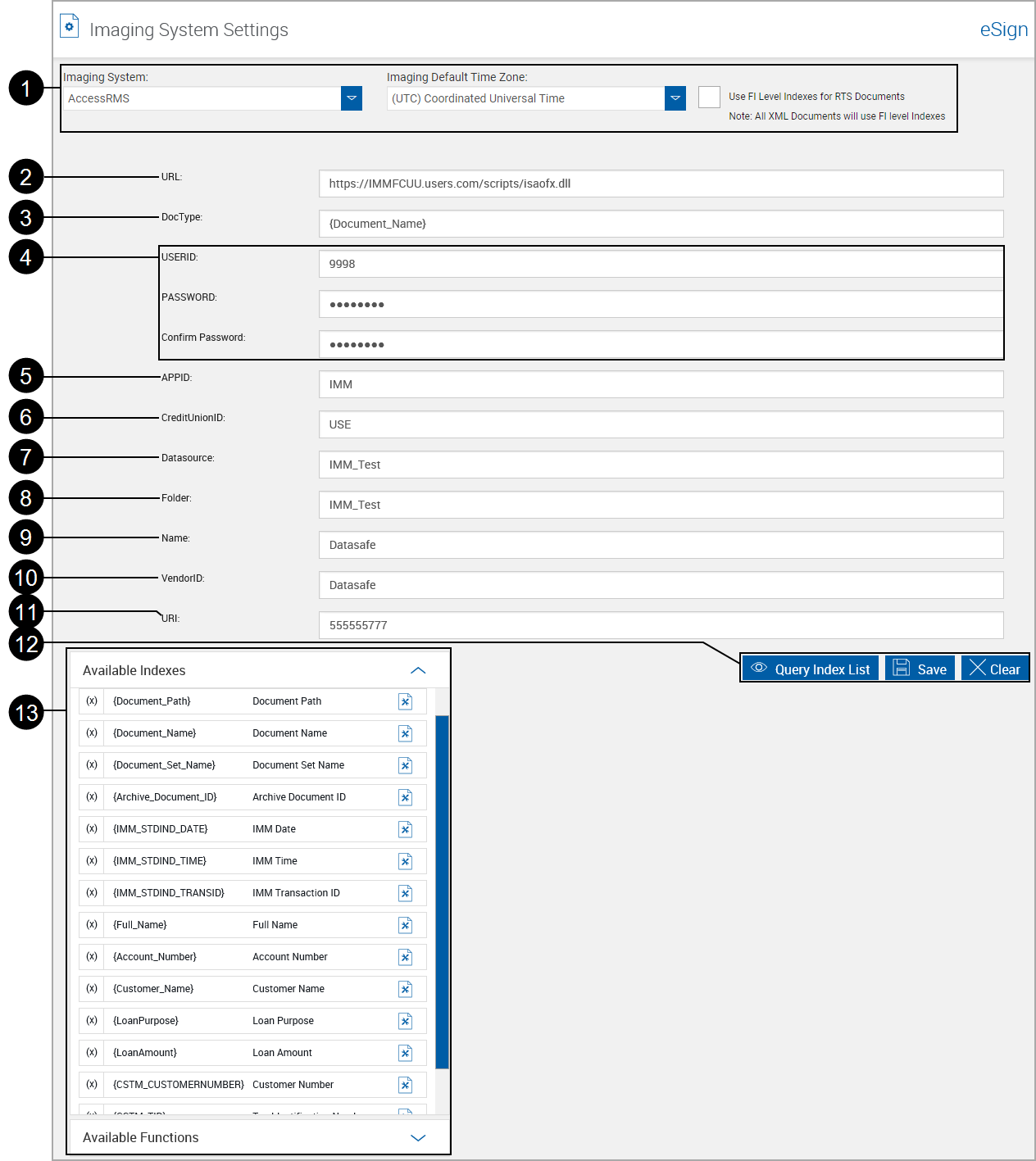Open the configure icon for Full Name index
The width and height of the screenshot is (1036, 1161).
coord(405,924)
